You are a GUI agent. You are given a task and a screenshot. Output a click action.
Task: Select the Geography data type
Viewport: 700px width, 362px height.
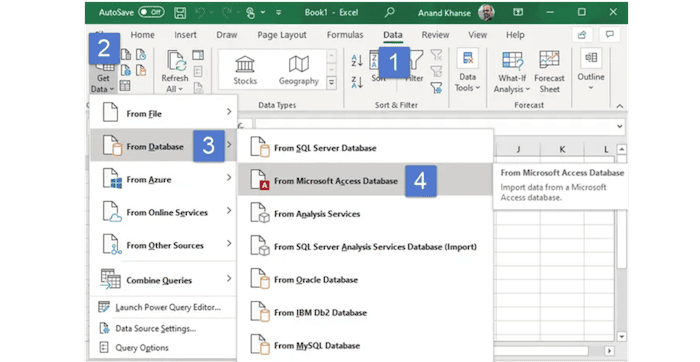[299, 70]
